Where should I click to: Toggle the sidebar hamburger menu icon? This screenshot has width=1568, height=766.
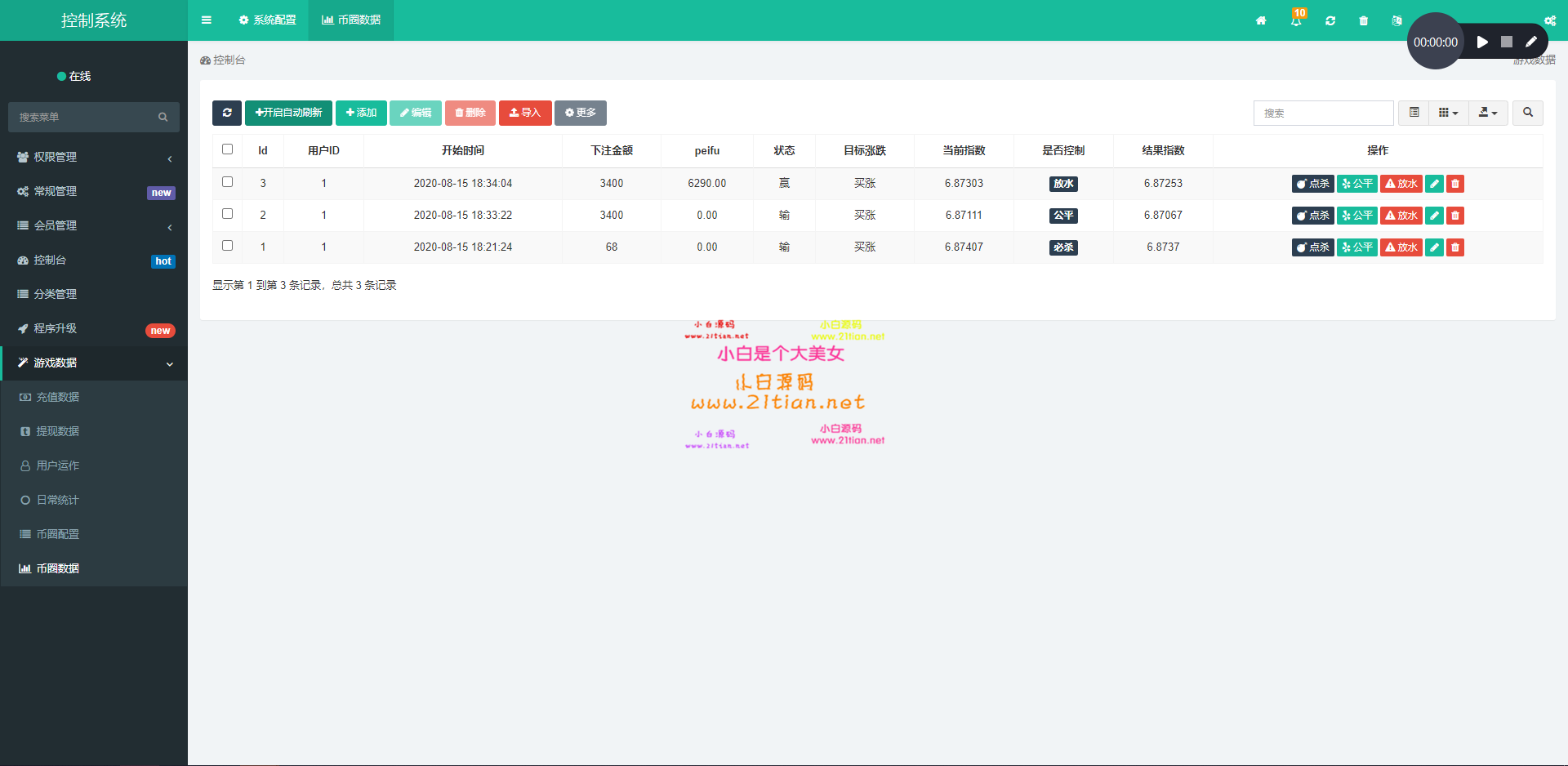pos(206,20)
